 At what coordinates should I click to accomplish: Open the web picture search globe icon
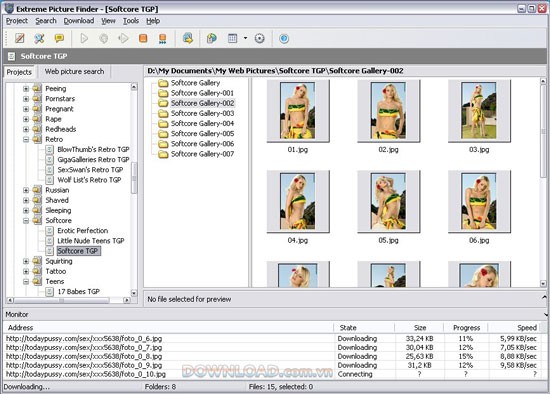click(x=212, y=38)
